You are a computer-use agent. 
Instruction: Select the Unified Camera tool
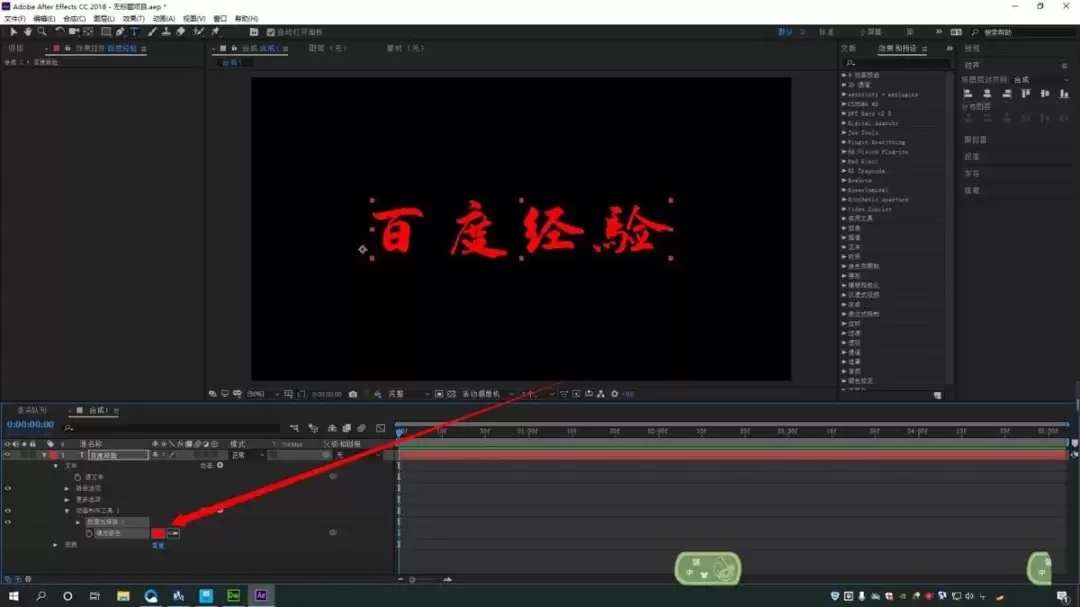73,32
